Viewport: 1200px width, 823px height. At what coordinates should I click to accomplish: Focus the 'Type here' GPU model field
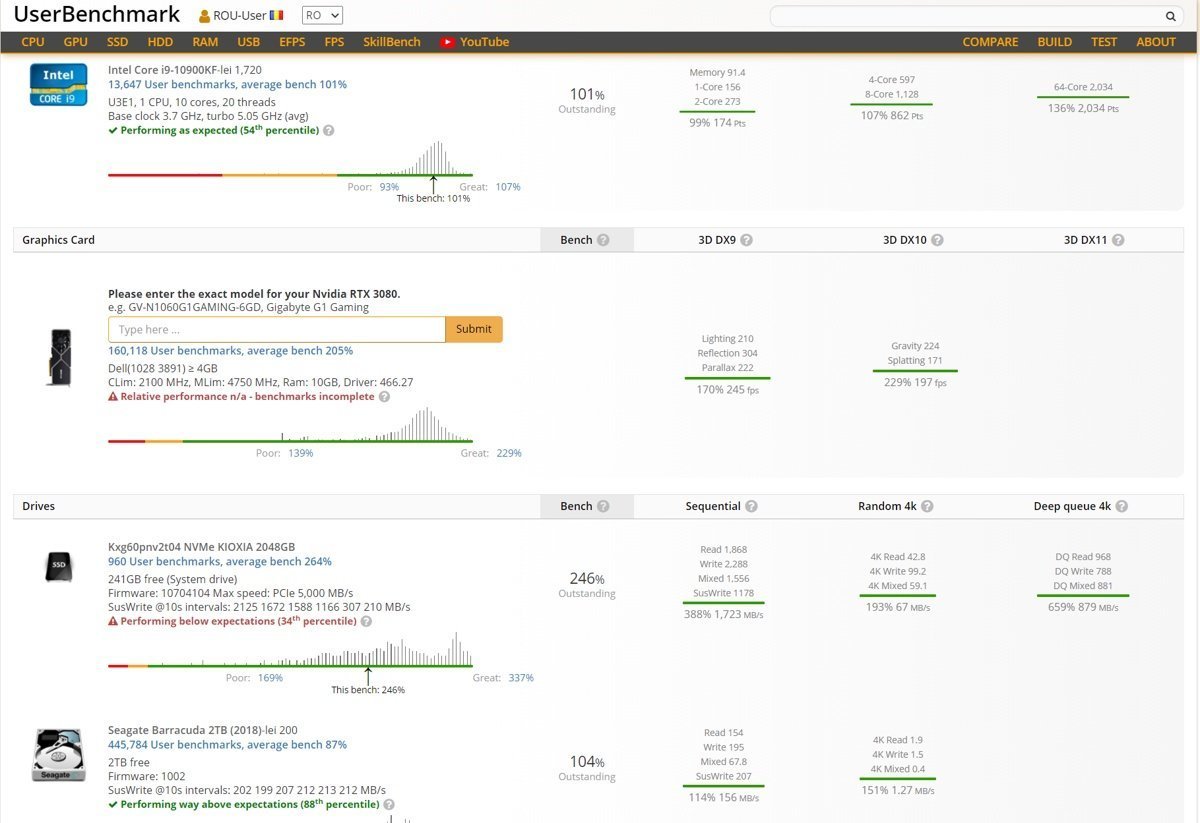pyautogui.click(x=277, y=329)
